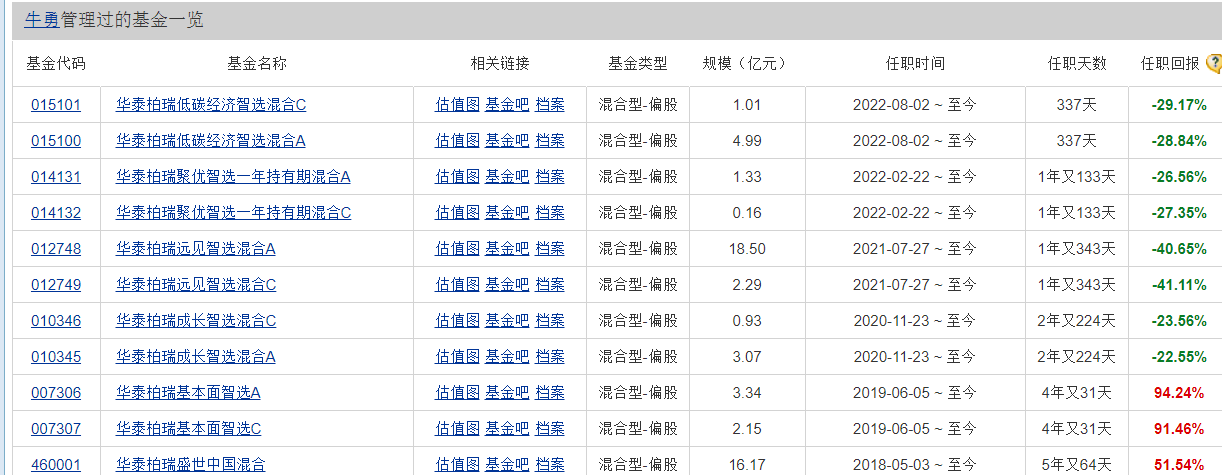Click the help icon beside 任职回报
This screenshot has width=1222, height=475.
coord(1213,64)
